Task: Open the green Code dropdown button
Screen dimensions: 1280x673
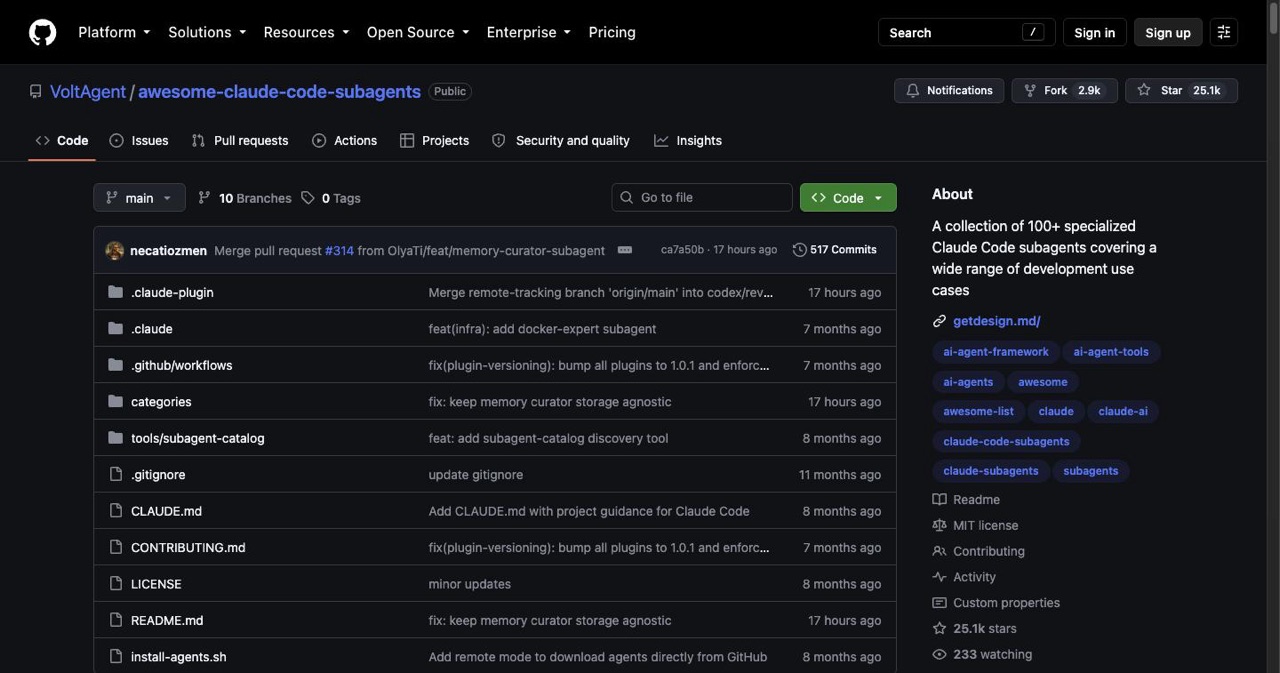Action: 848,198
